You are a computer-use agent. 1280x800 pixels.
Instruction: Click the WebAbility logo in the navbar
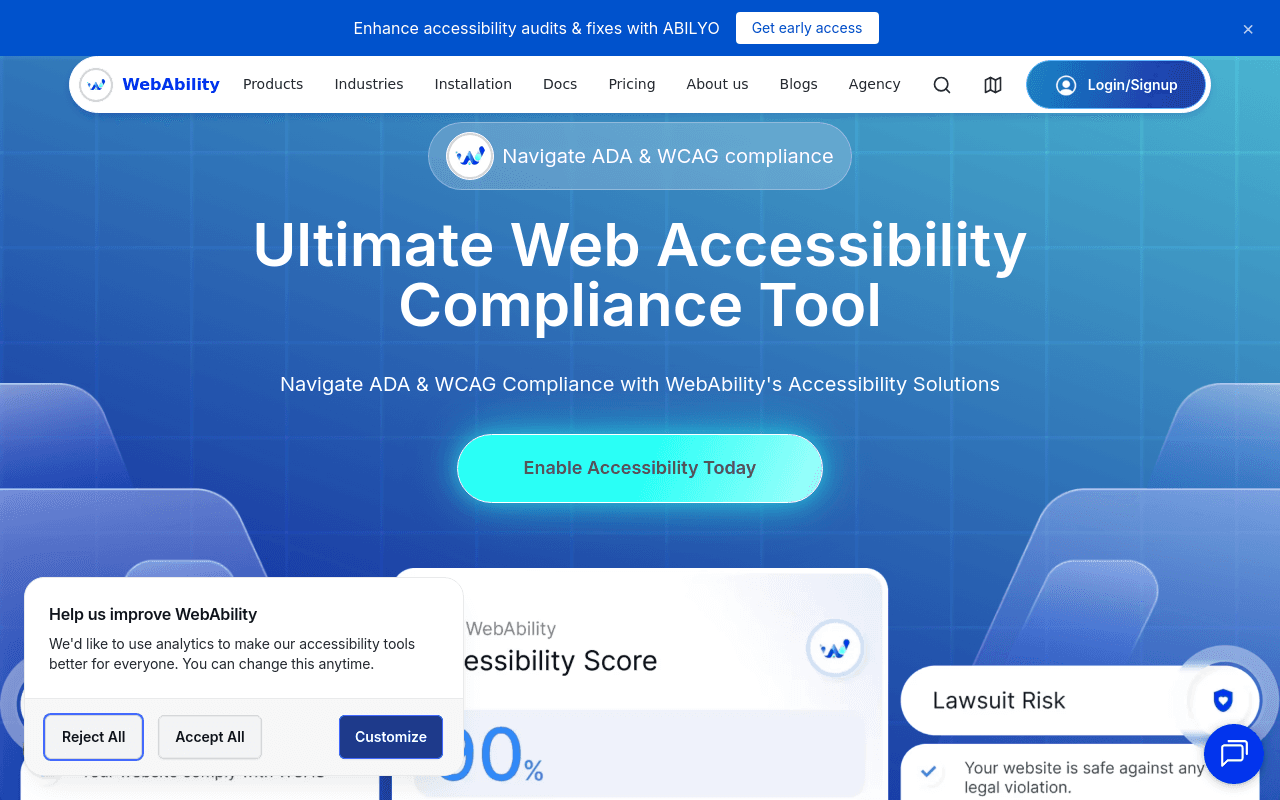[x=148, y=84]
